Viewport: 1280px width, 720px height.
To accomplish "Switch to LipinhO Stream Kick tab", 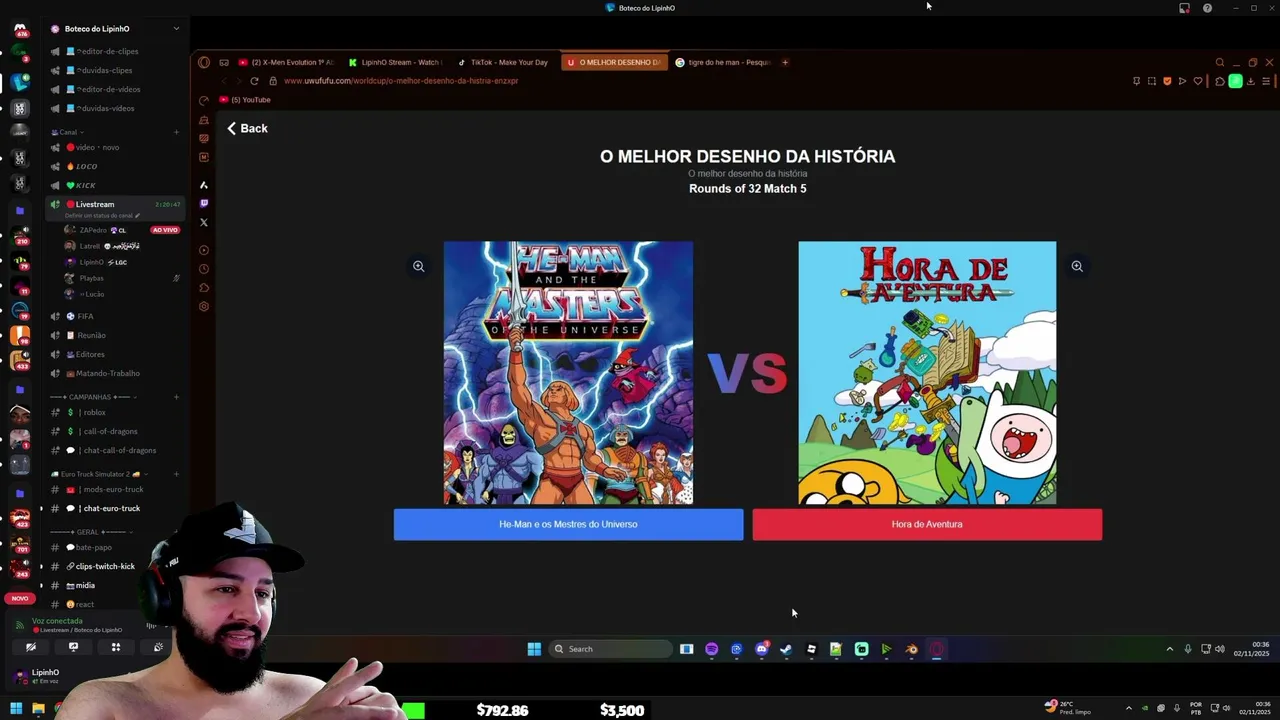I will [x=396, y=62].
